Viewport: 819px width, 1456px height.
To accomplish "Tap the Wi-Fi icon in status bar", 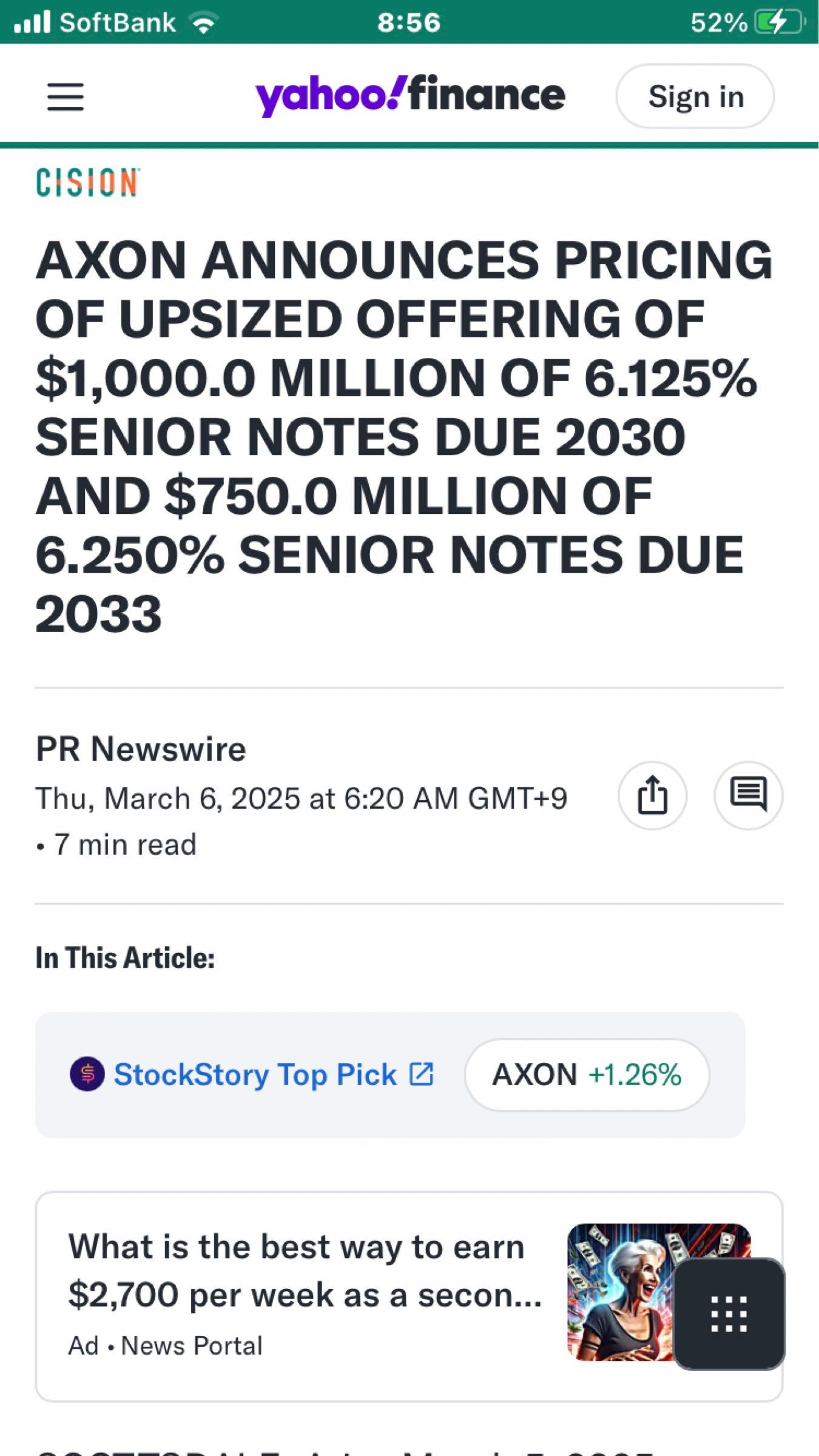I will tap(203, 23).
